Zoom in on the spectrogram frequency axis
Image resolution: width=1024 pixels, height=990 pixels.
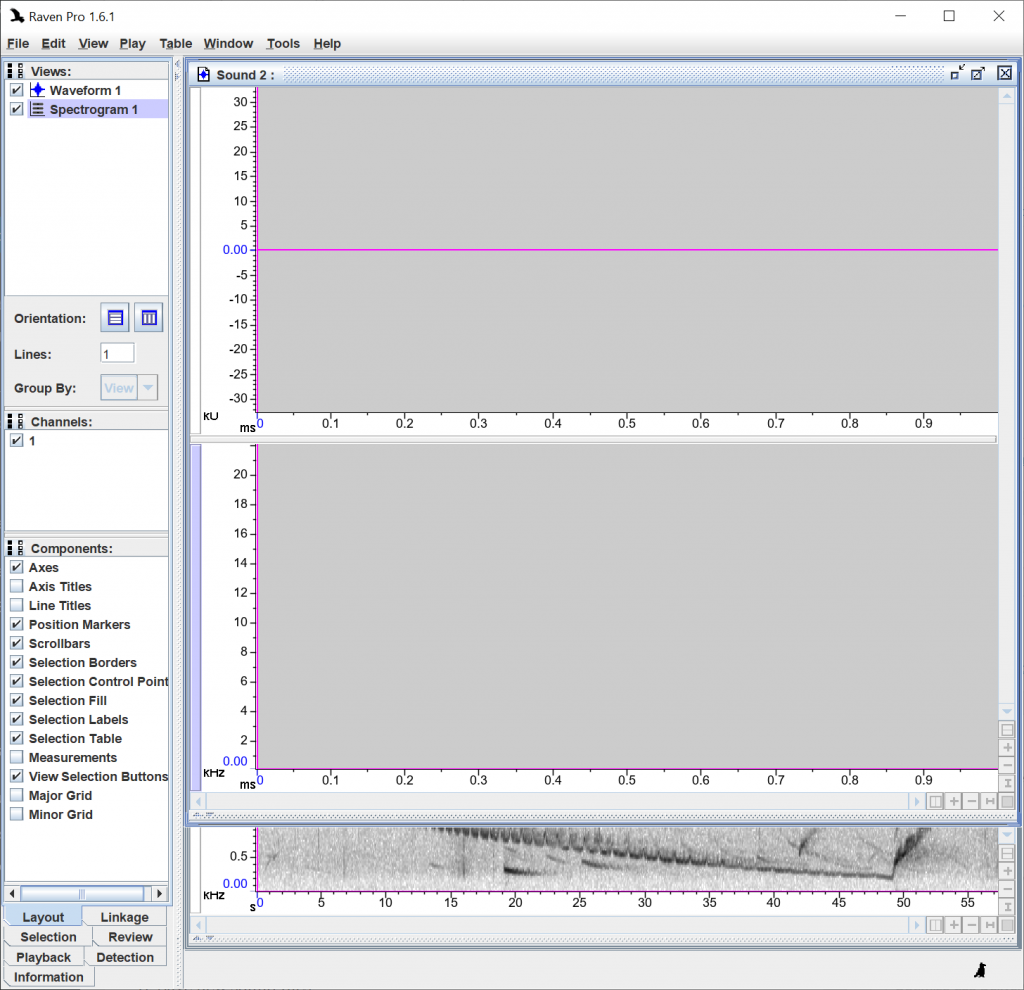pos(1007,746)
